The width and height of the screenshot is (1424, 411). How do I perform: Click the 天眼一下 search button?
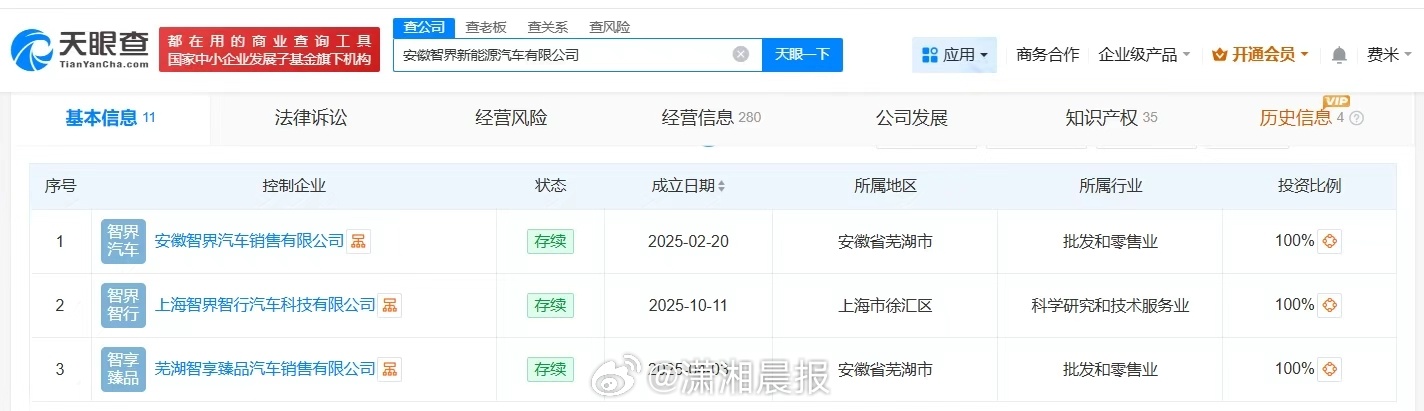point(802,55)
